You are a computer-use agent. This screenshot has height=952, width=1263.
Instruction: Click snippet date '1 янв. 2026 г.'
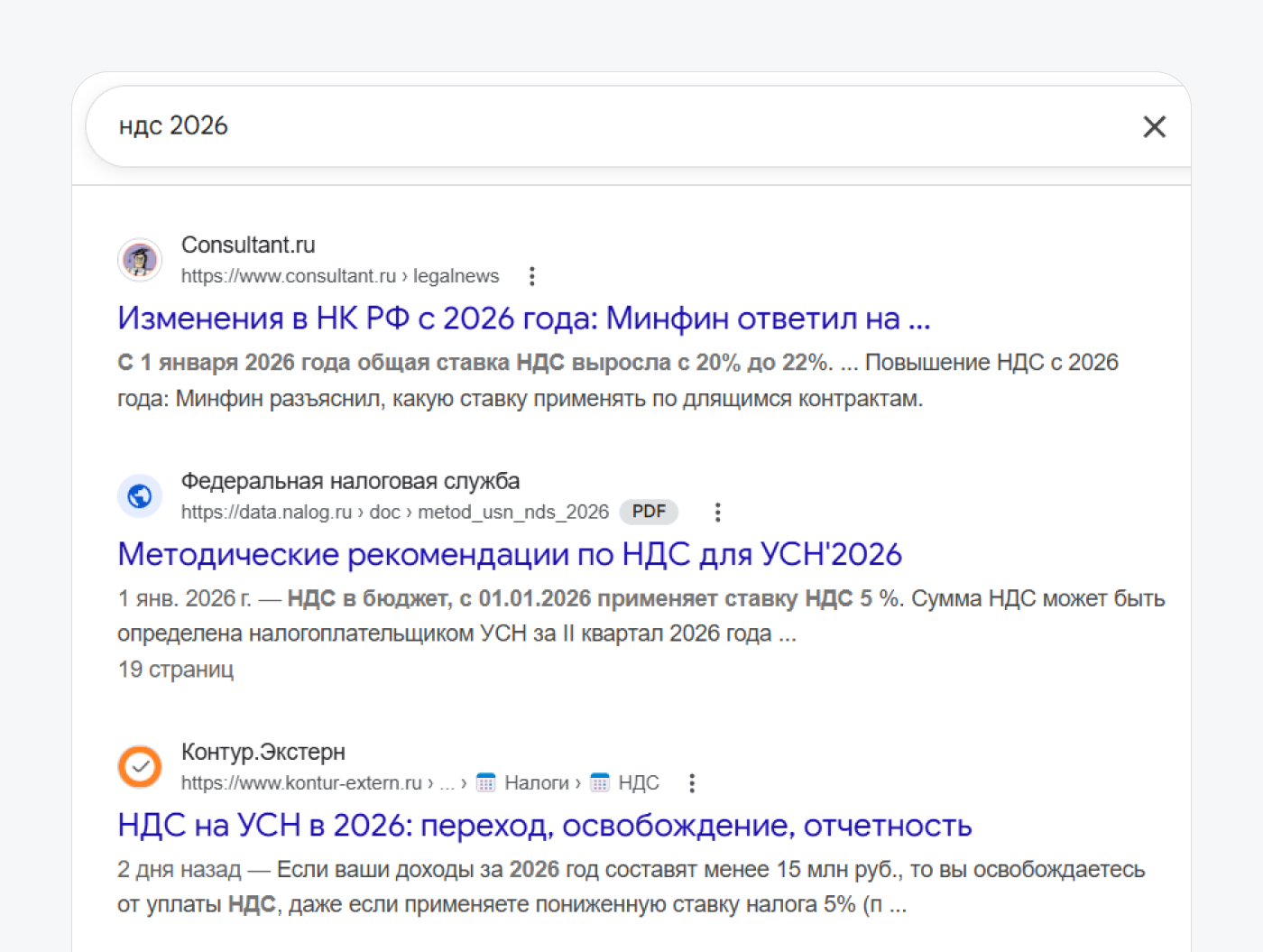(x=185, y=599)
